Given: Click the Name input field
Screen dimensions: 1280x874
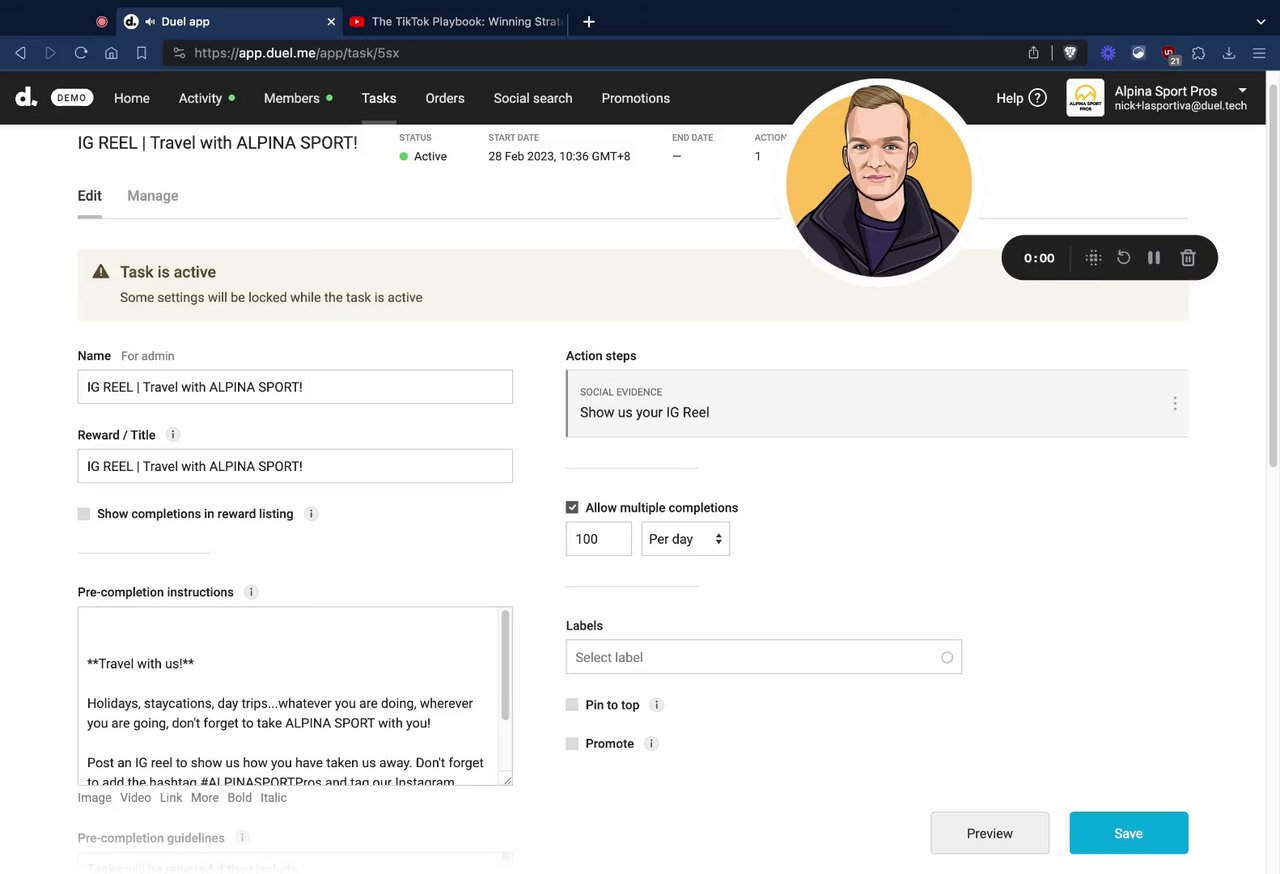Looking at the screenshot, I should click(295, 387).
